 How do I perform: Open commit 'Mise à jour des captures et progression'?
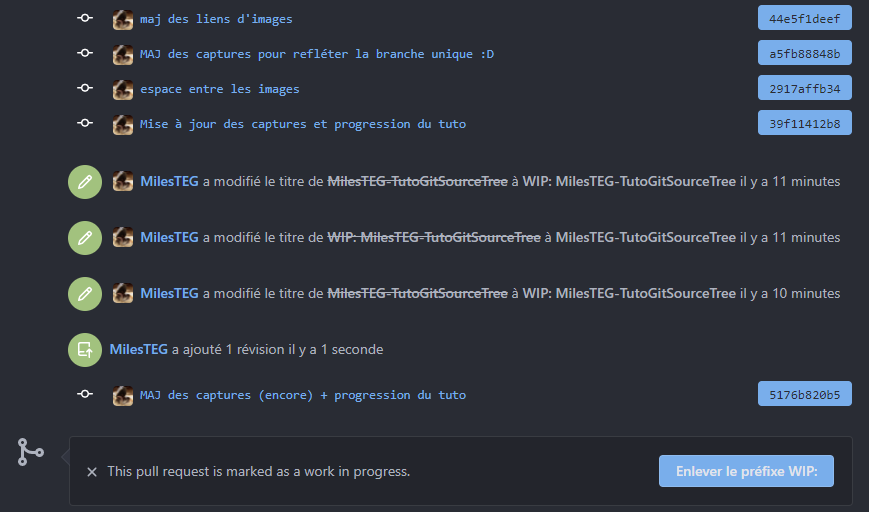click(x=303, y=124)
